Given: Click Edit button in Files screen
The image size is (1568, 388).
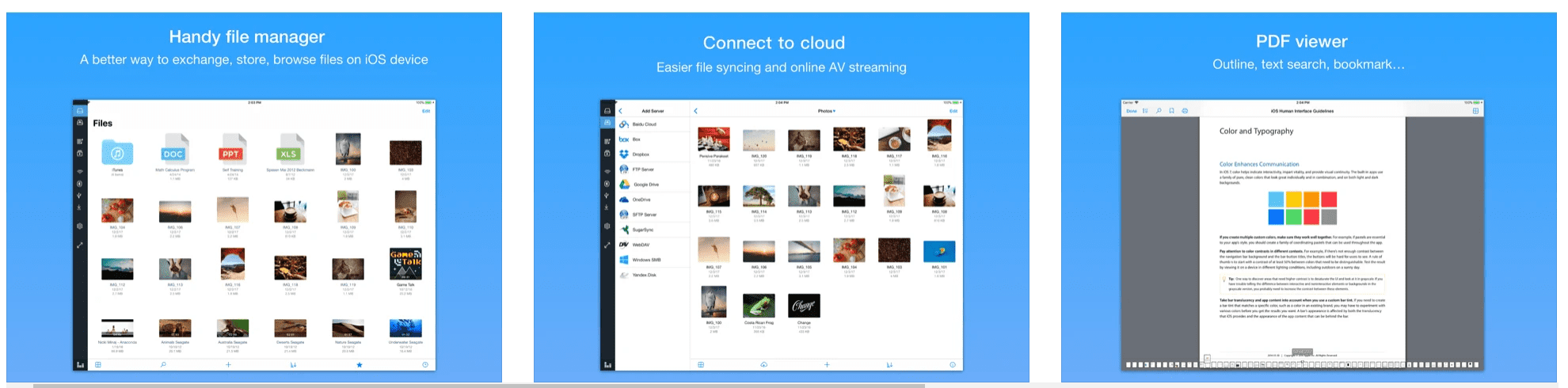Looking at the screenshot, I should tap(425, 111).
